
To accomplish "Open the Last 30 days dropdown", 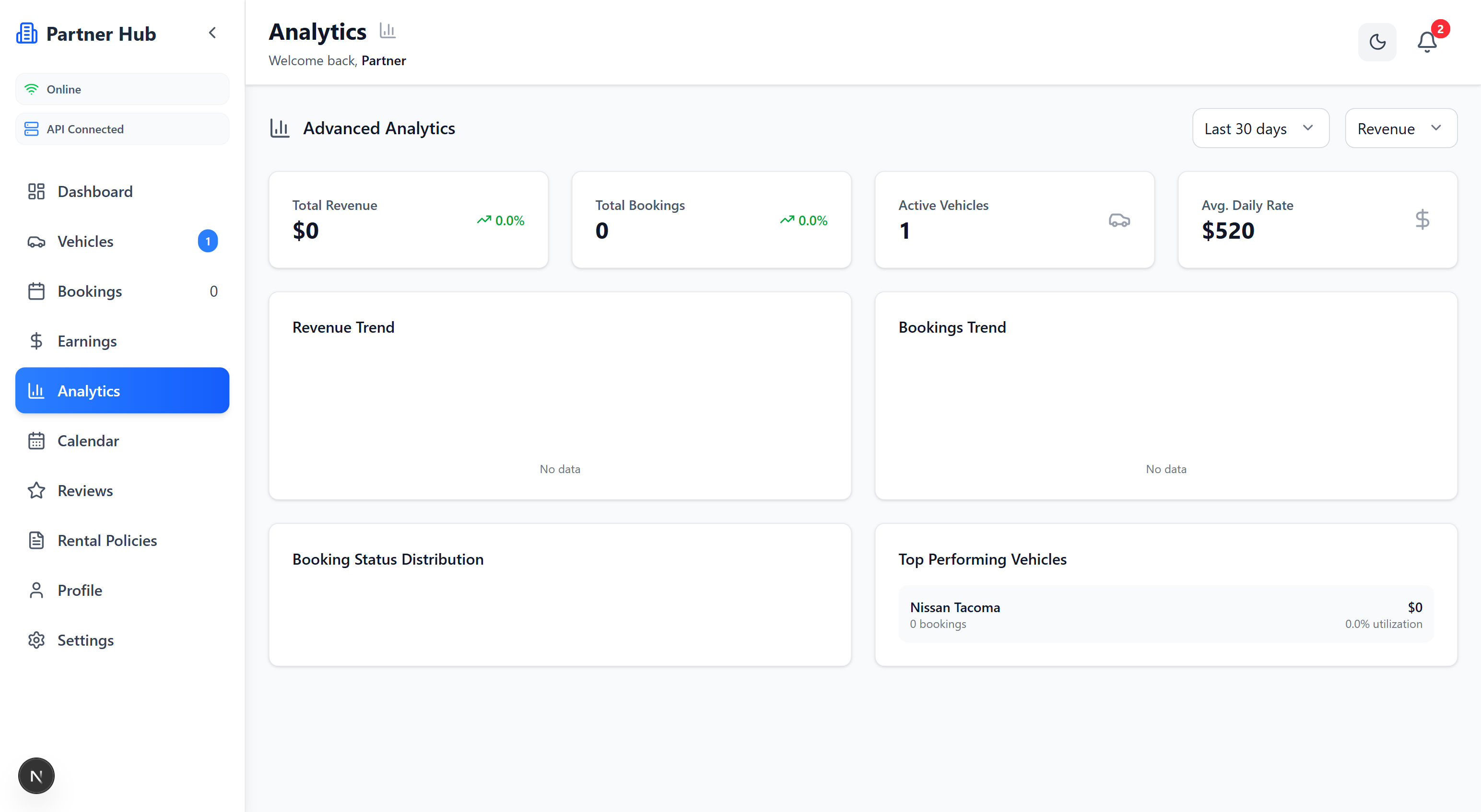I will tap(1260, 128).
